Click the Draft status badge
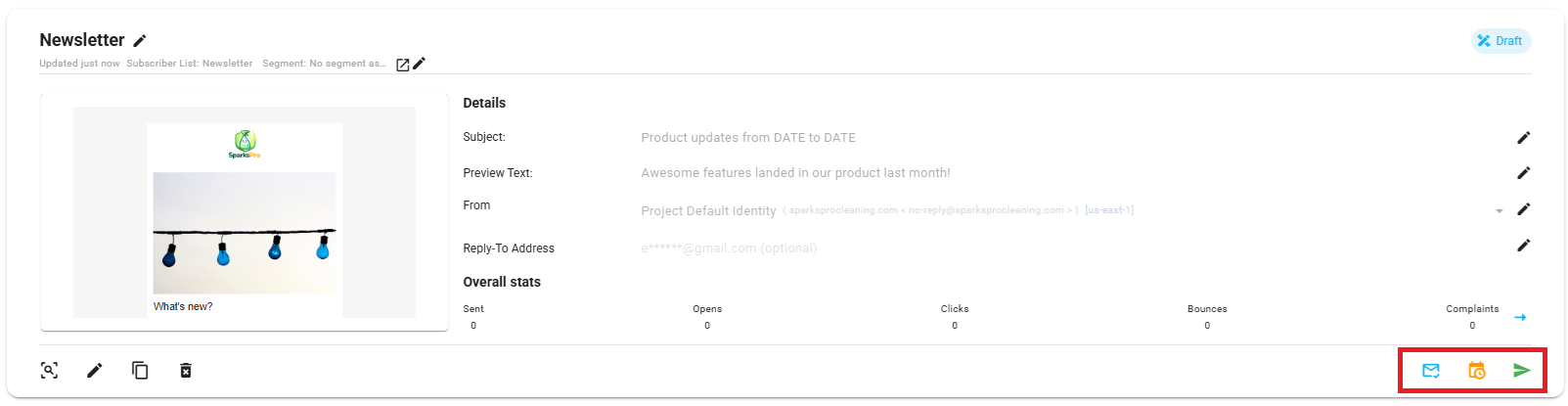This screenshot has width=1568, height=406. (1501, 41)
